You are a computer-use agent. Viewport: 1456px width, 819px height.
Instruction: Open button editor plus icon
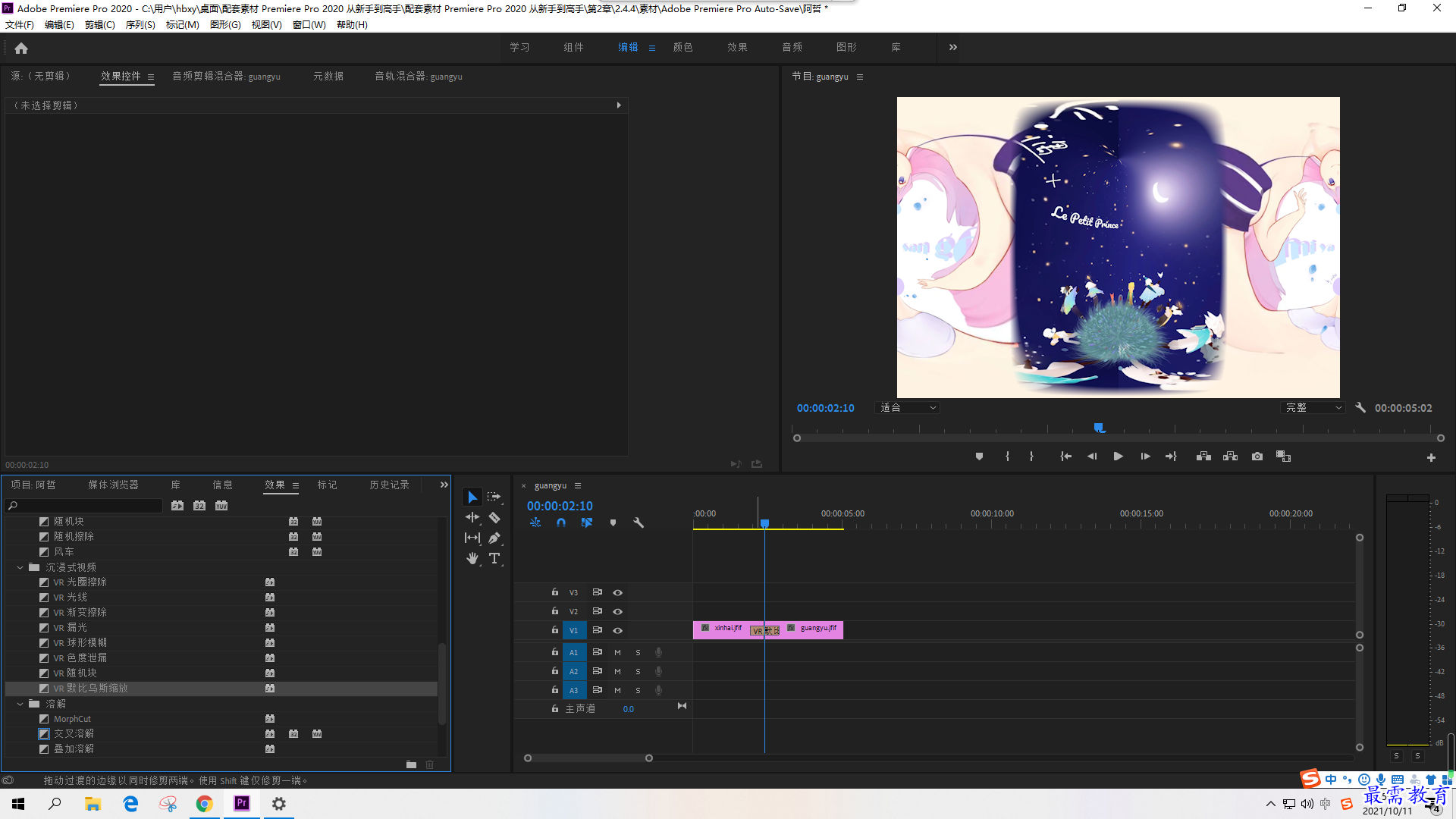(x=1431, y=457)
